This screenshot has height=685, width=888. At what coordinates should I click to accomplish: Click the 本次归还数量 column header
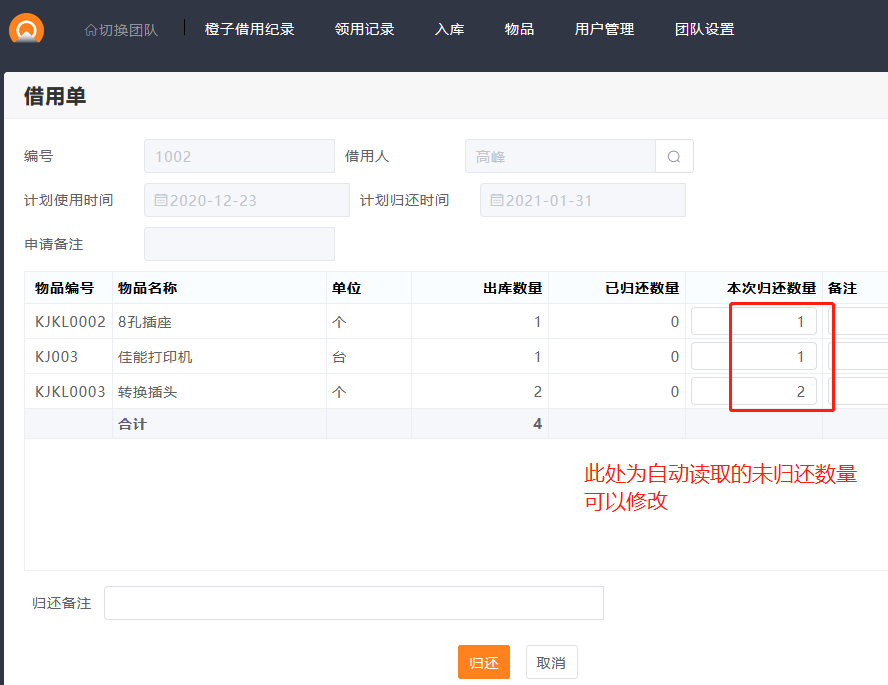click(771, 288)
